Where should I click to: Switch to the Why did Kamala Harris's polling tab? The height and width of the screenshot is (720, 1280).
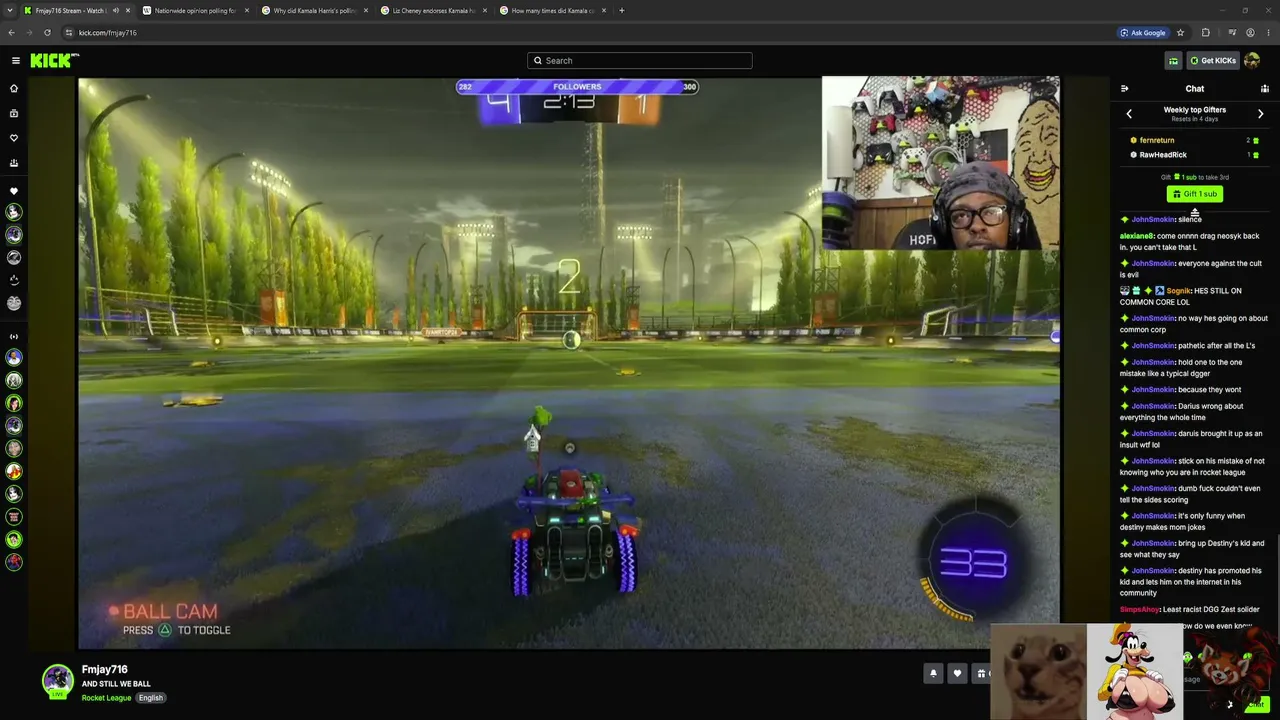pos(315,10)
